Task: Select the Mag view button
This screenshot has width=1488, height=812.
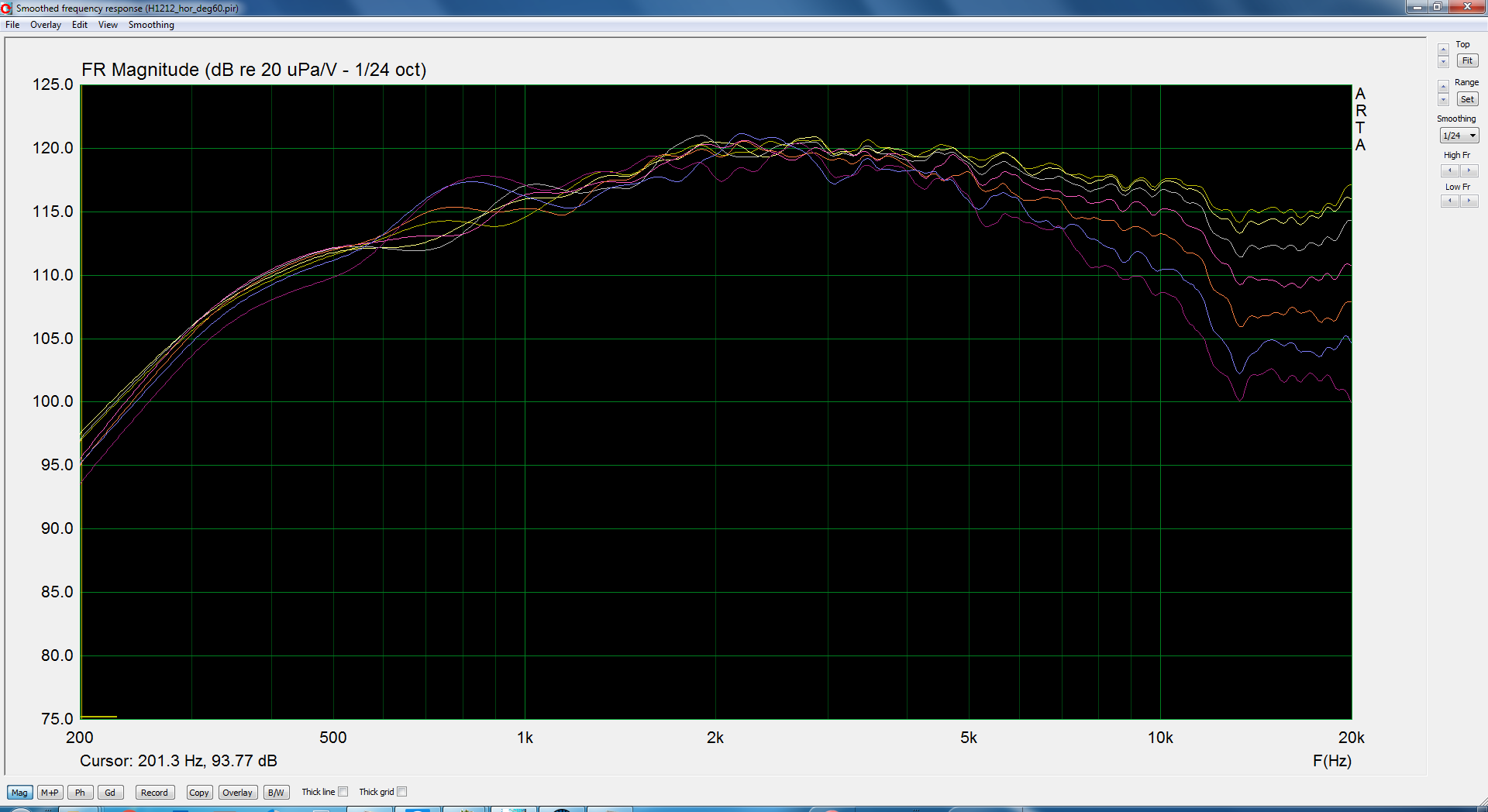Action: click(x=19, y=793)
